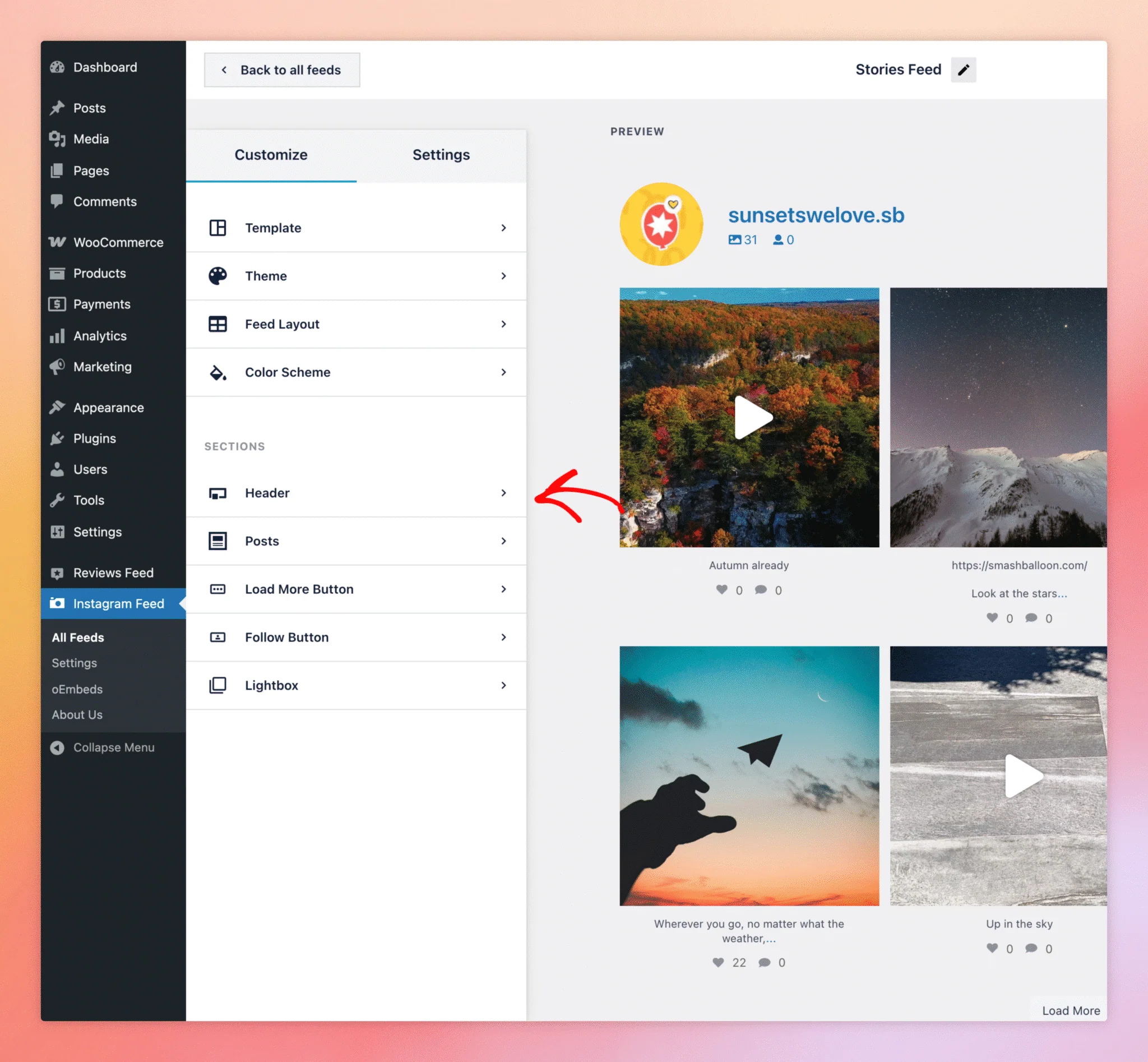
Task: Switch to the Customize tab
Action: 271,155
